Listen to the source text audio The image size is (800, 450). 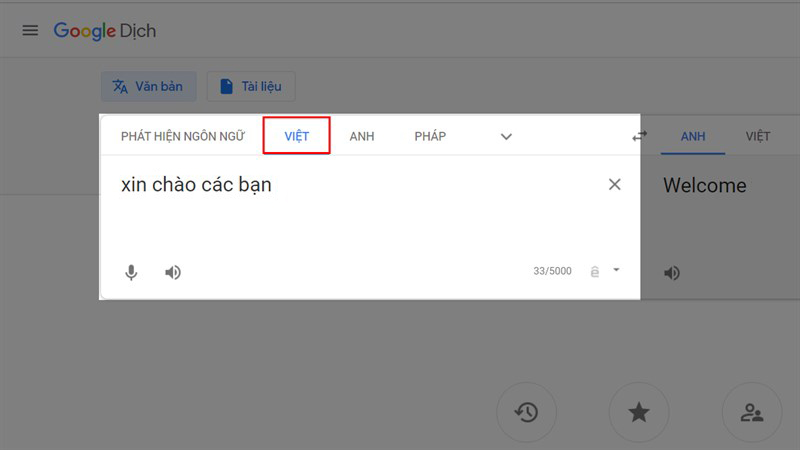point(173,272)
